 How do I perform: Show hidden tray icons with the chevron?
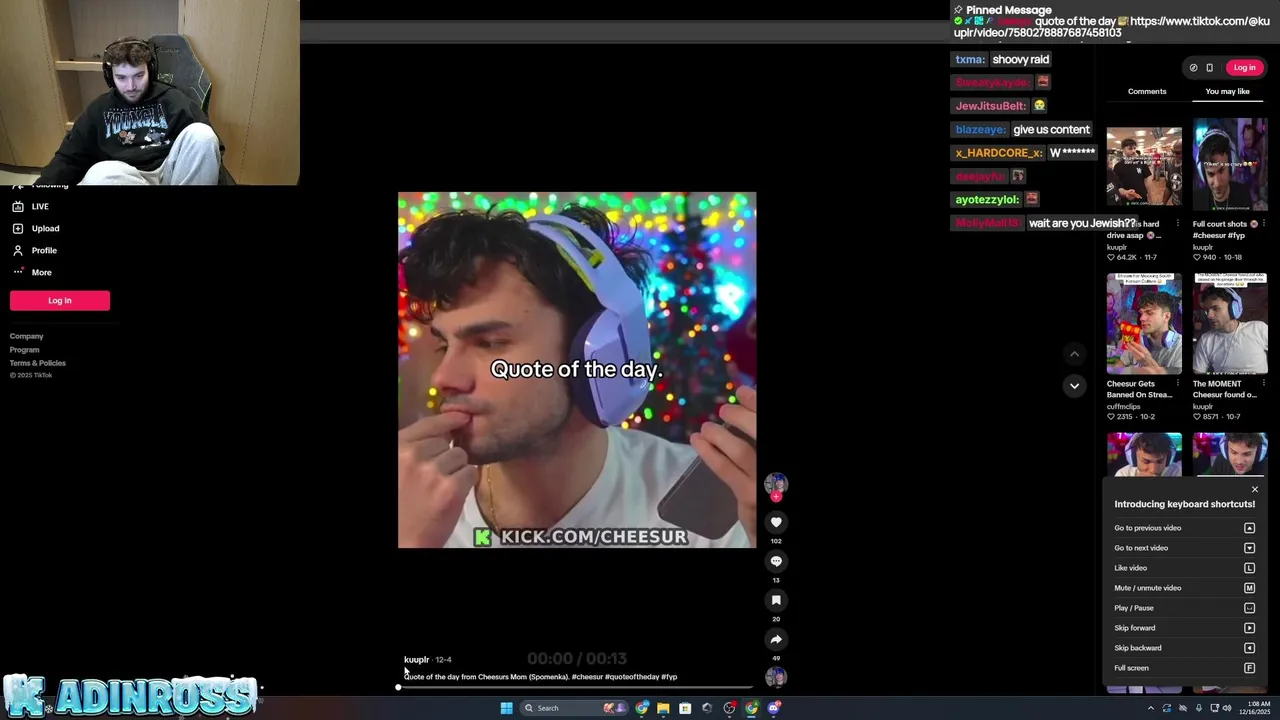[1150, 708]
